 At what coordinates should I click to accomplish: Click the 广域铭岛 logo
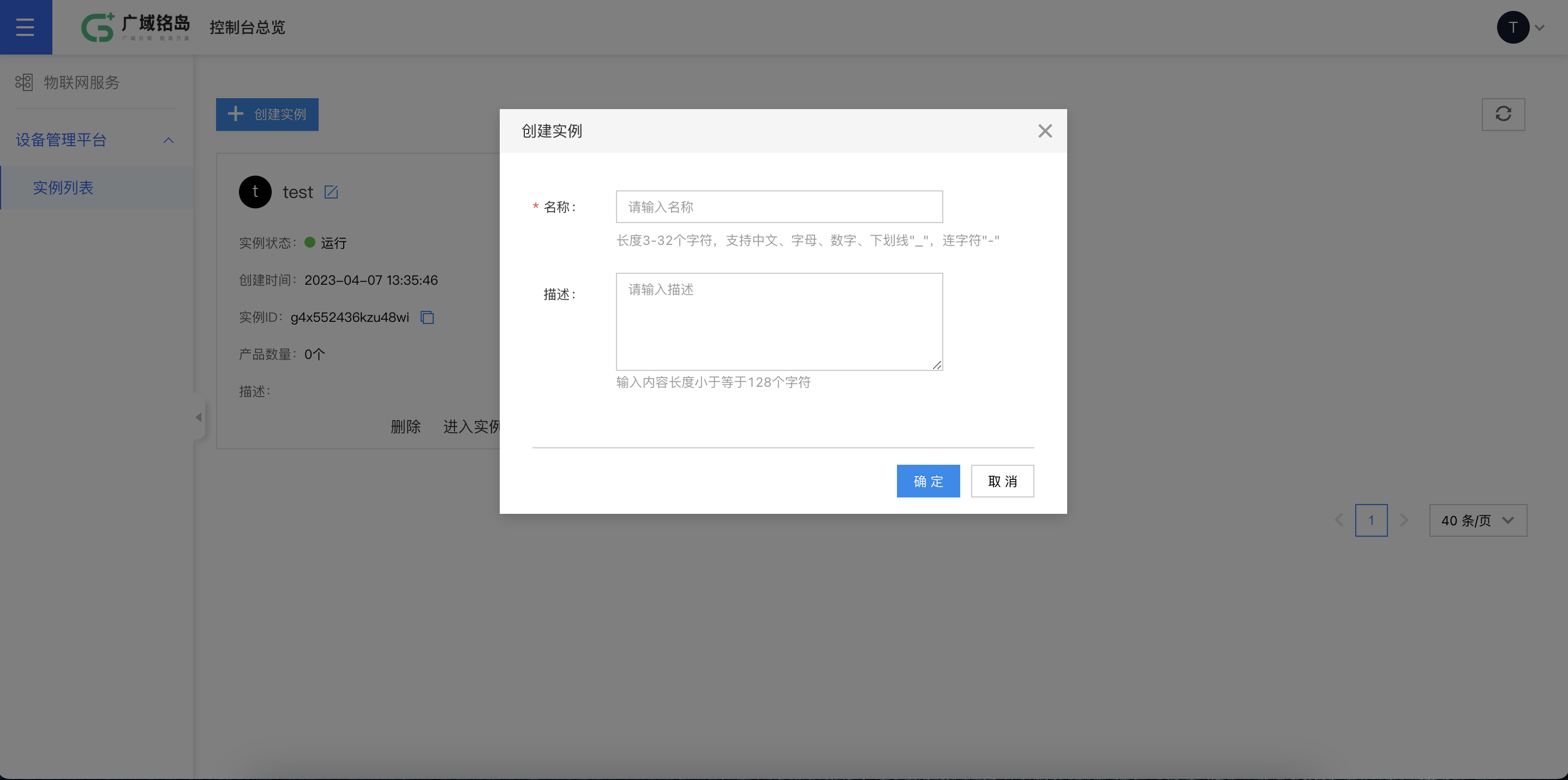pyautogui.click(x=135, y=27)
